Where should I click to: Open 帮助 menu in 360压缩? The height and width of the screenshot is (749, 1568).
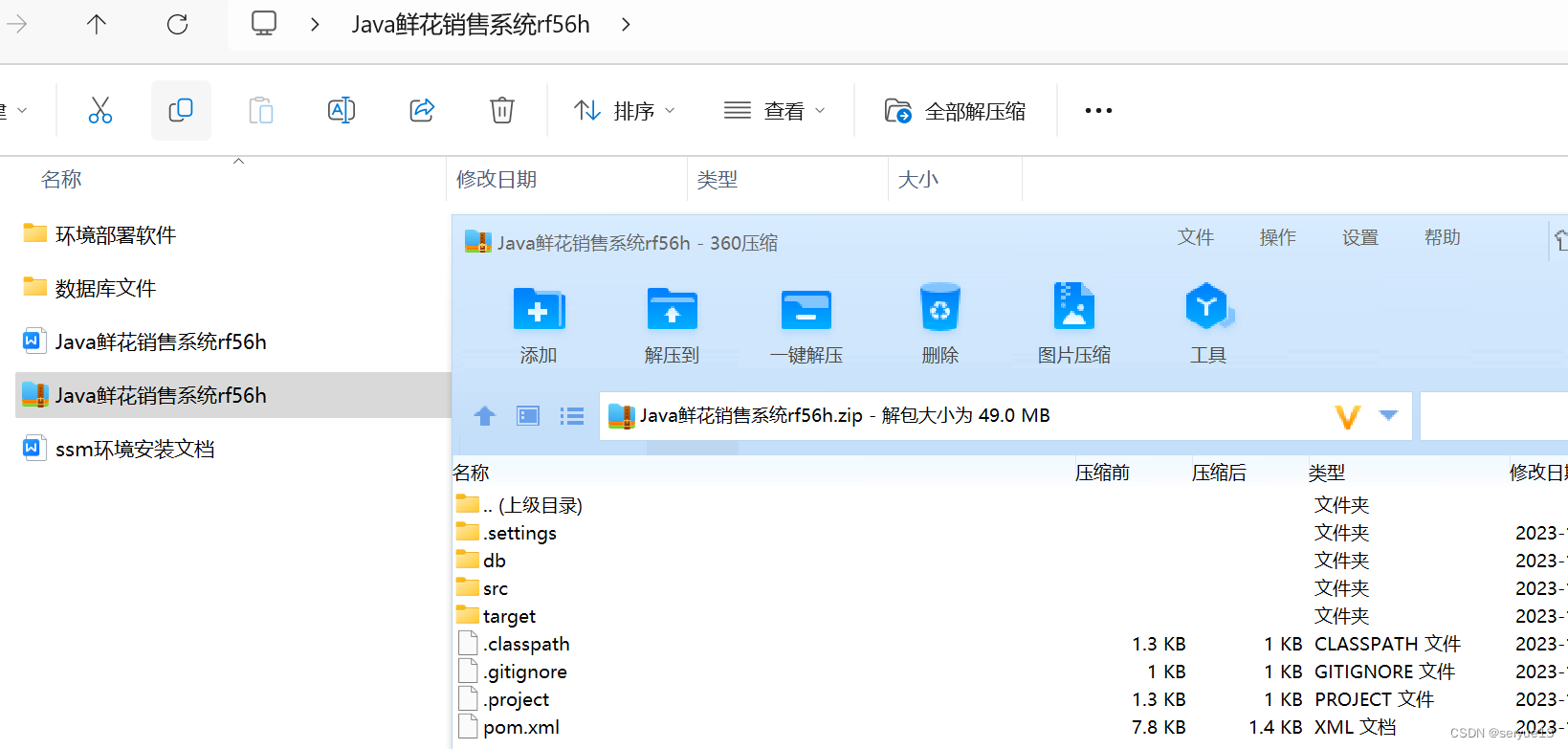click(x=1443, y=237)
